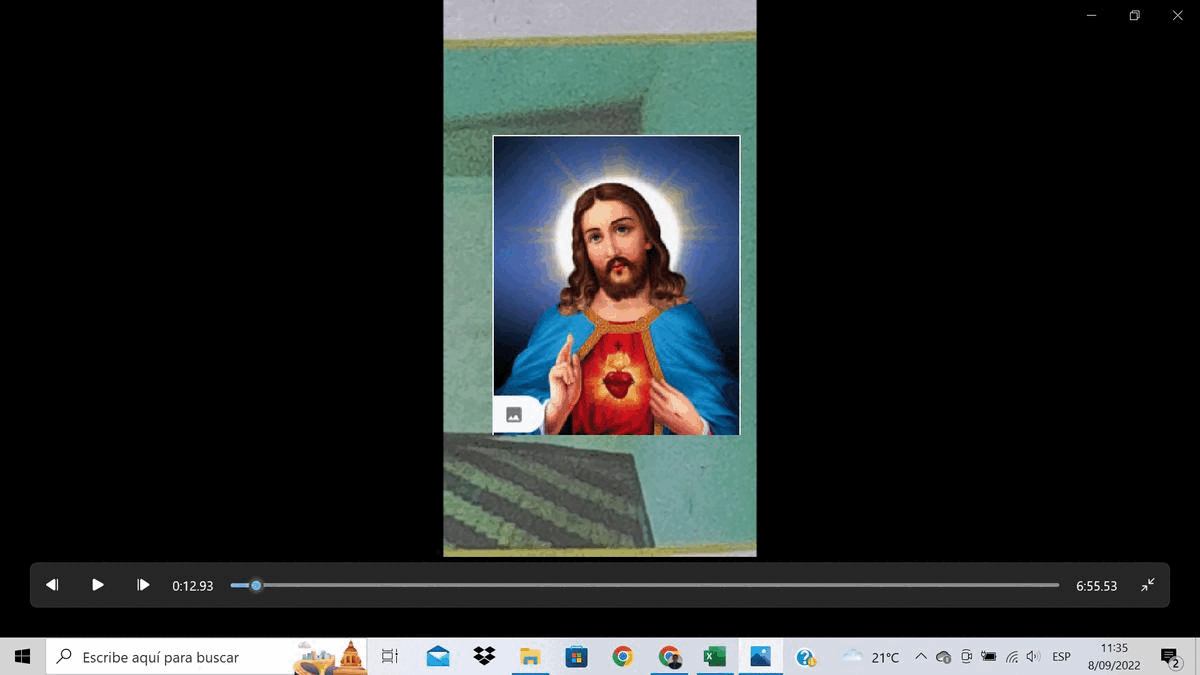Open Microsoft Store from the taskbar

point(576,657)
